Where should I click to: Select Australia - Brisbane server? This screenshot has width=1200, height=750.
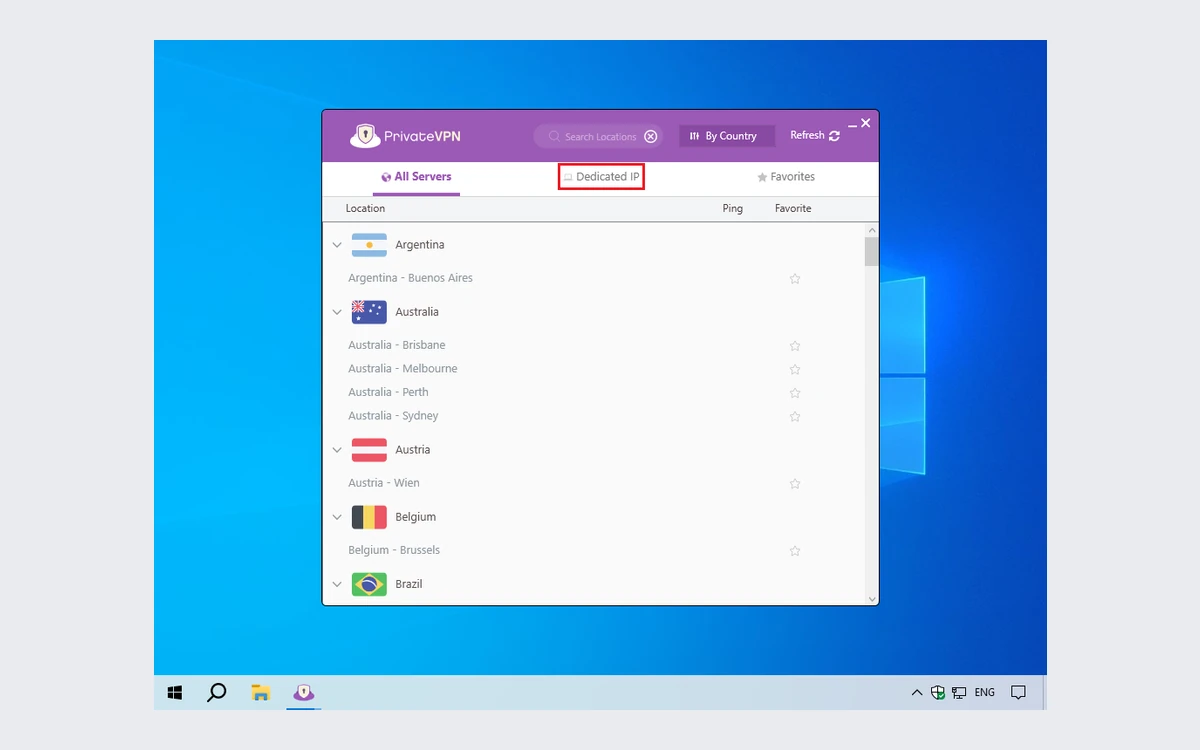coord(397,345)
